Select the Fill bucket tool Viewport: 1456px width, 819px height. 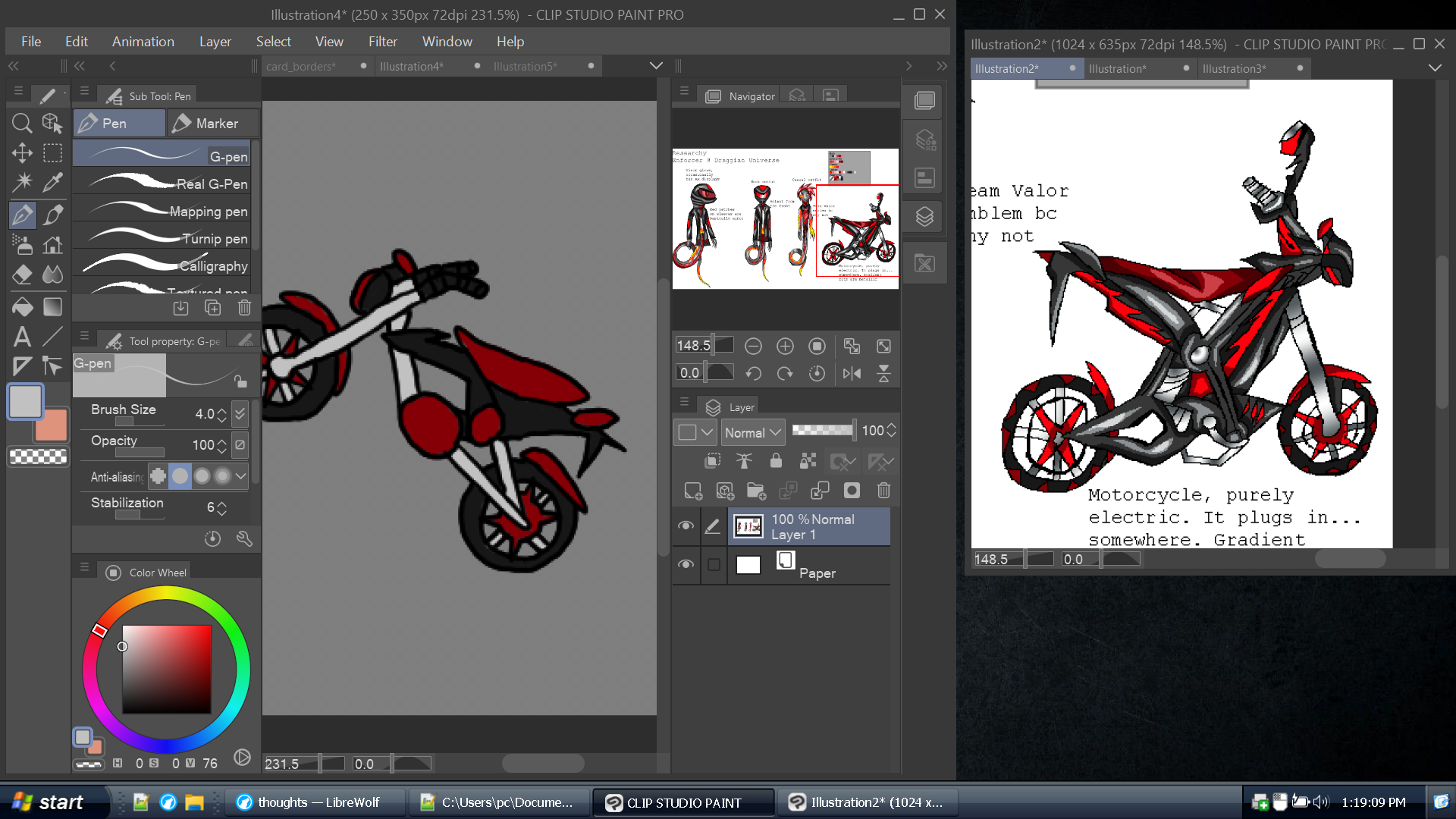22,307
